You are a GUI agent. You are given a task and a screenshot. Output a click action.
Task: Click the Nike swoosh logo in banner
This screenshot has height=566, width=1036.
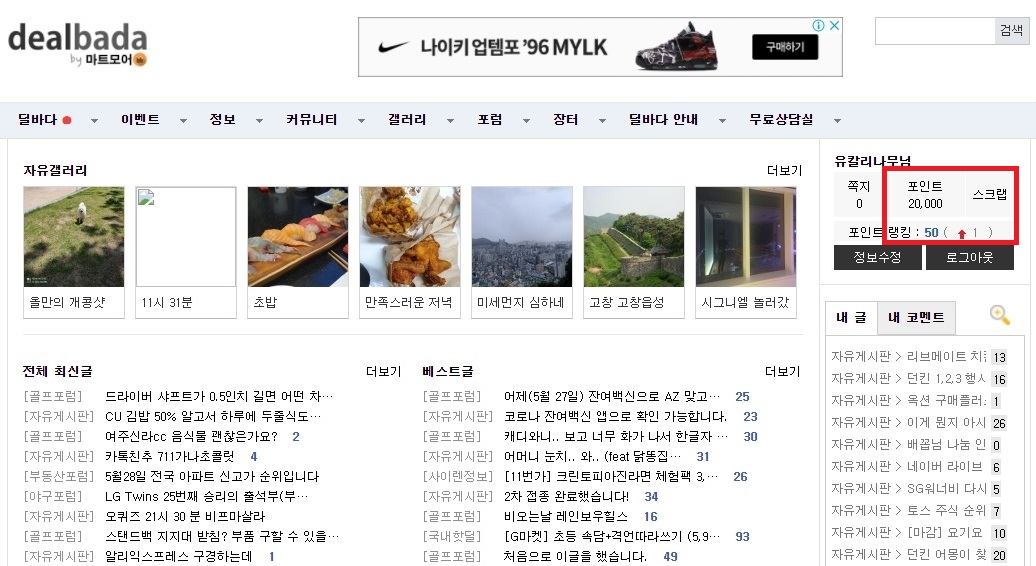(391, 47)
